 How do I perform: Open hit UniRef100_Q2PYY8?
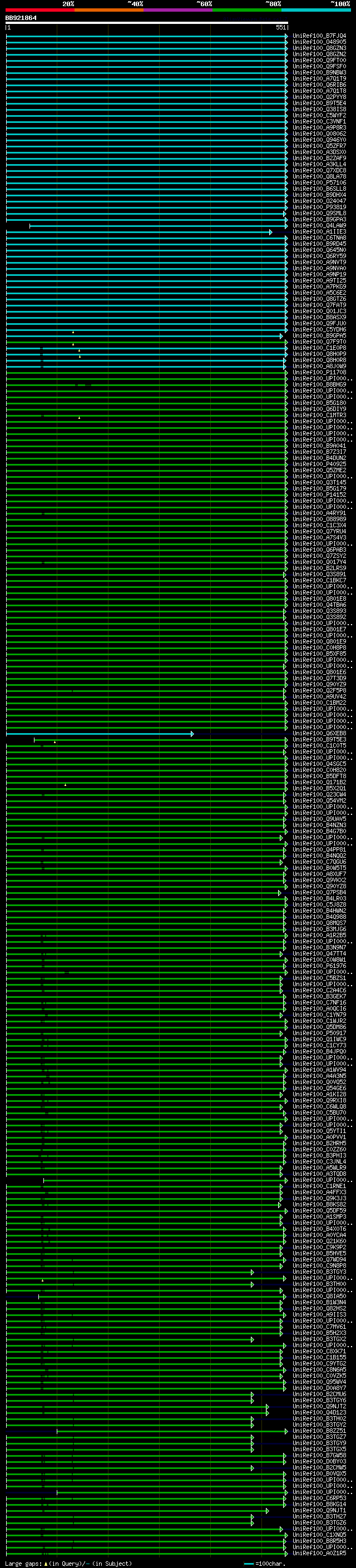[319, 97]
